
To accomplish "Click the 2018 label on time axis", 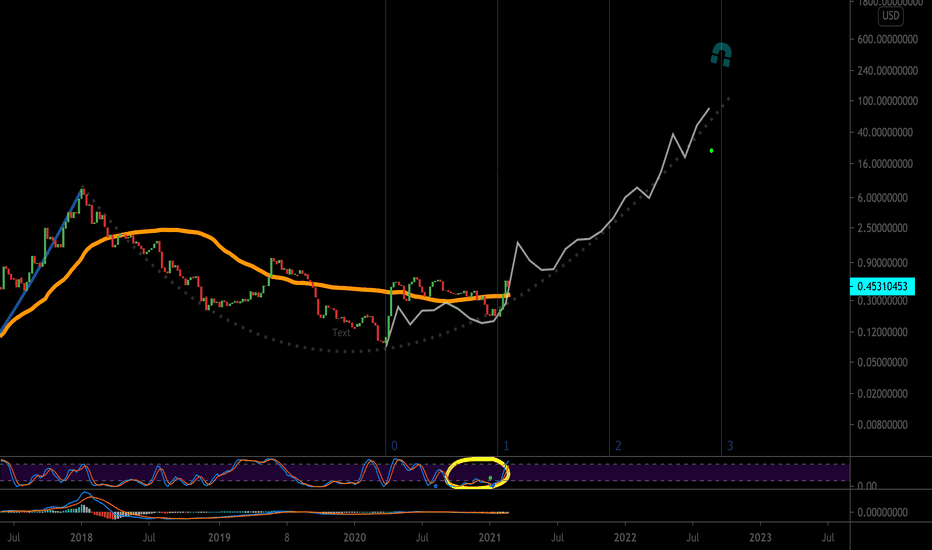I will click(81, 538).
